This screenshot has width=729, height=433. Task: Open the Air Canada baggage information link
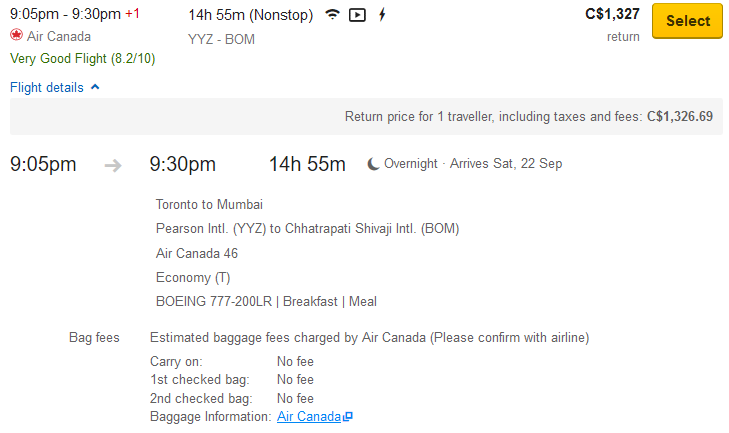[309, 416]
